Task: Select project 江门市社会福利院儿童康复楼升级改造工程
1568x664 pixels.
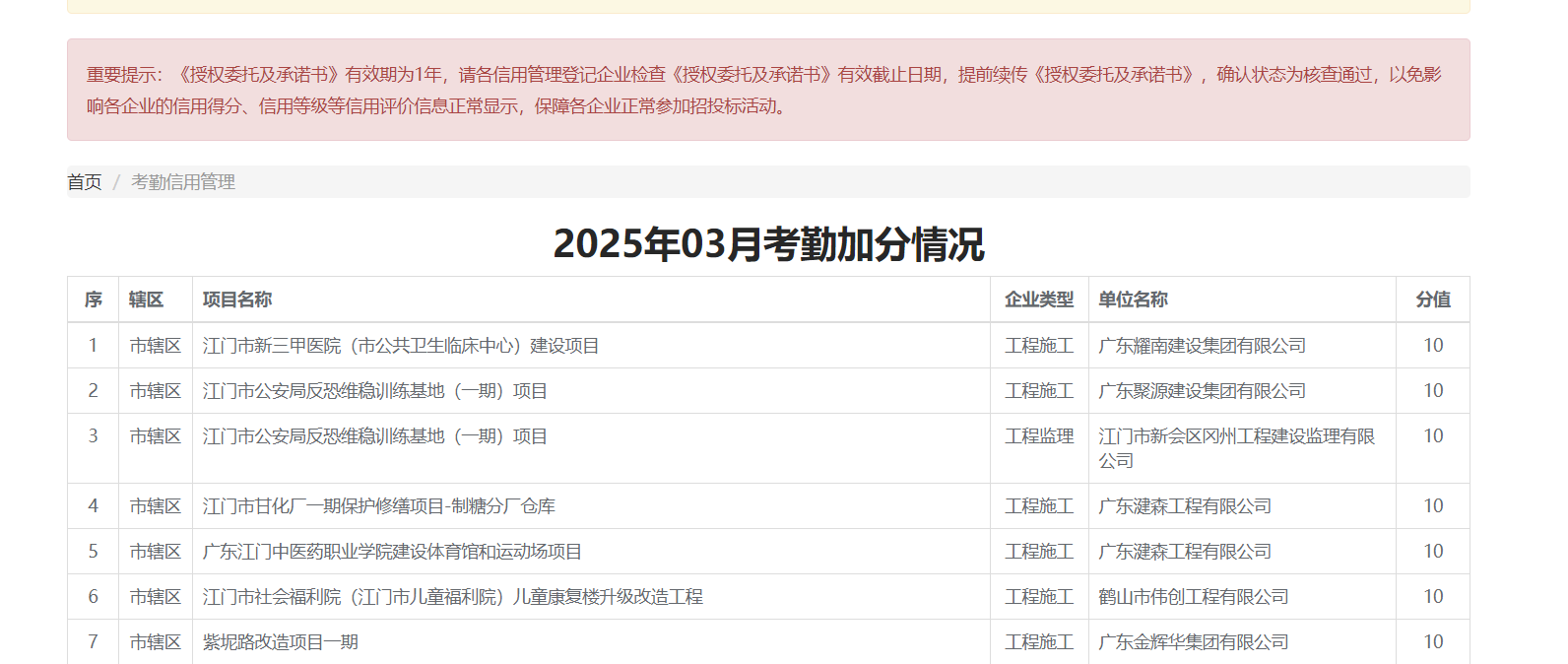Action: point(453,597)
